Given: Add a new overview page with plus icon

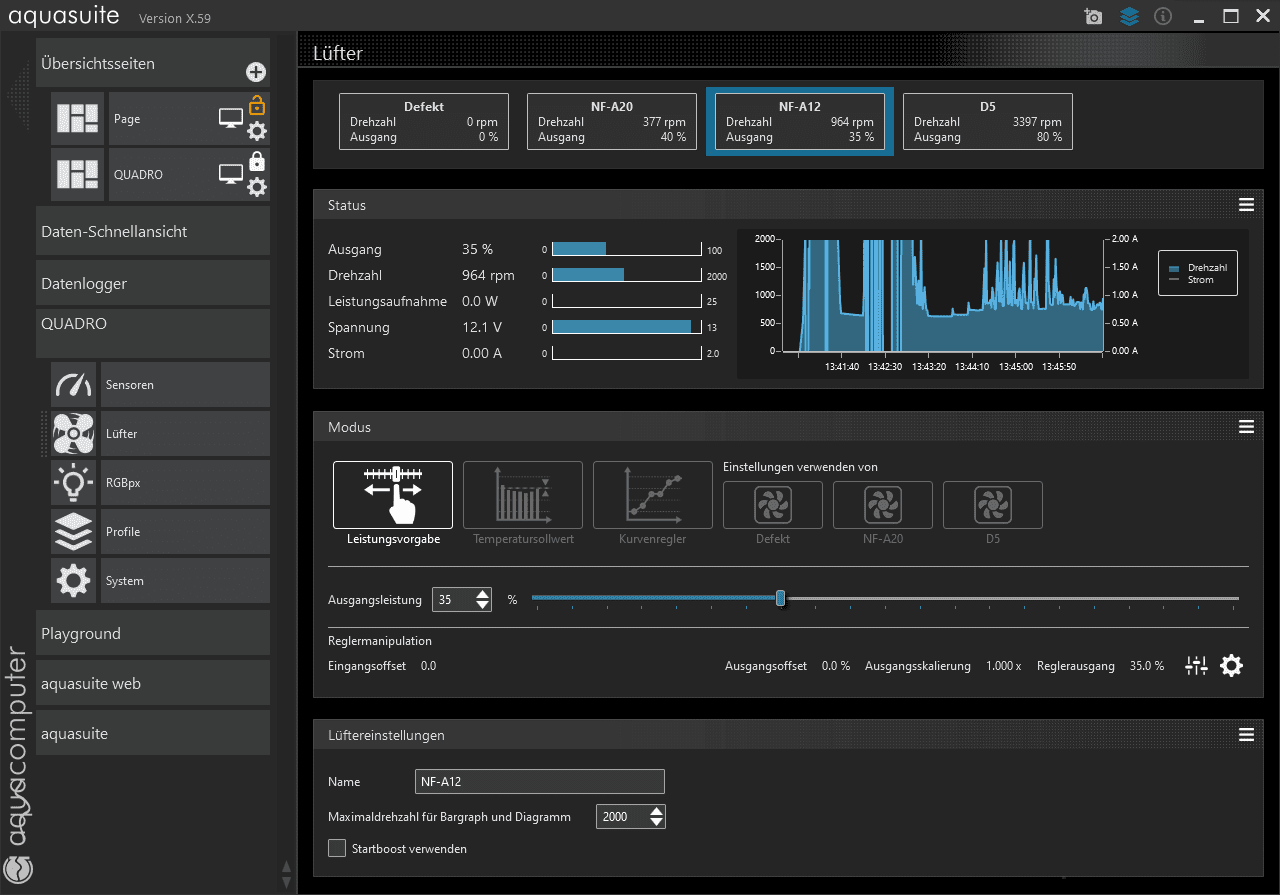Looking at the screenshot, I should [255, 72].
